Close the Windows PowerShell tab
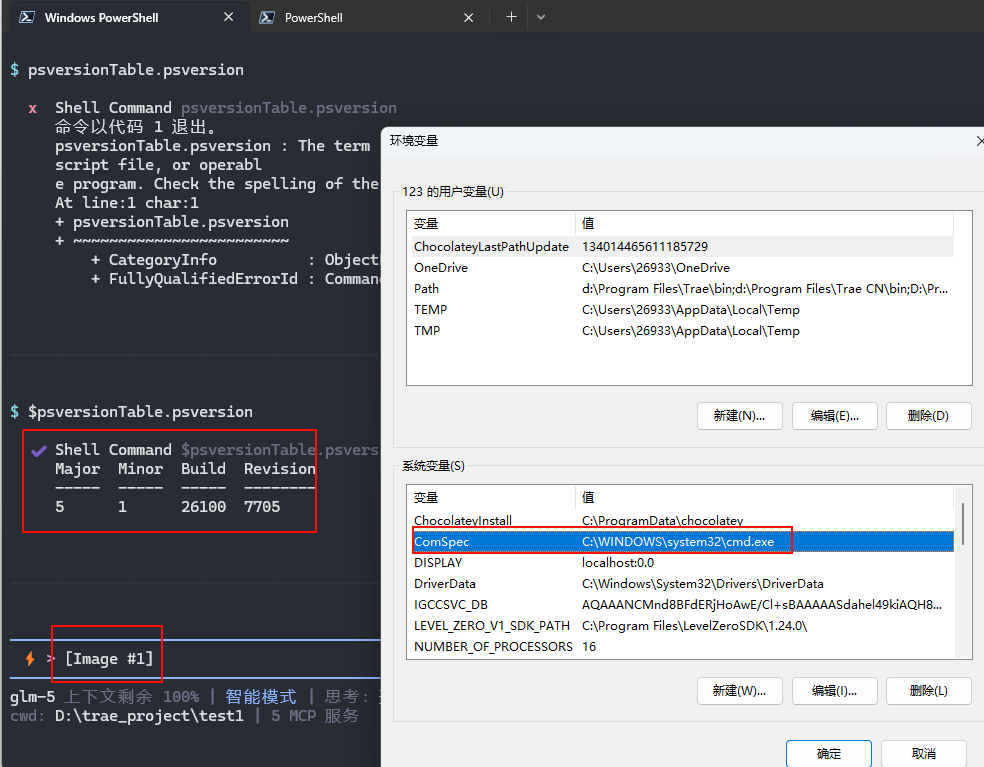This screenshot has height=767, width=984. [x=228, y=17]
